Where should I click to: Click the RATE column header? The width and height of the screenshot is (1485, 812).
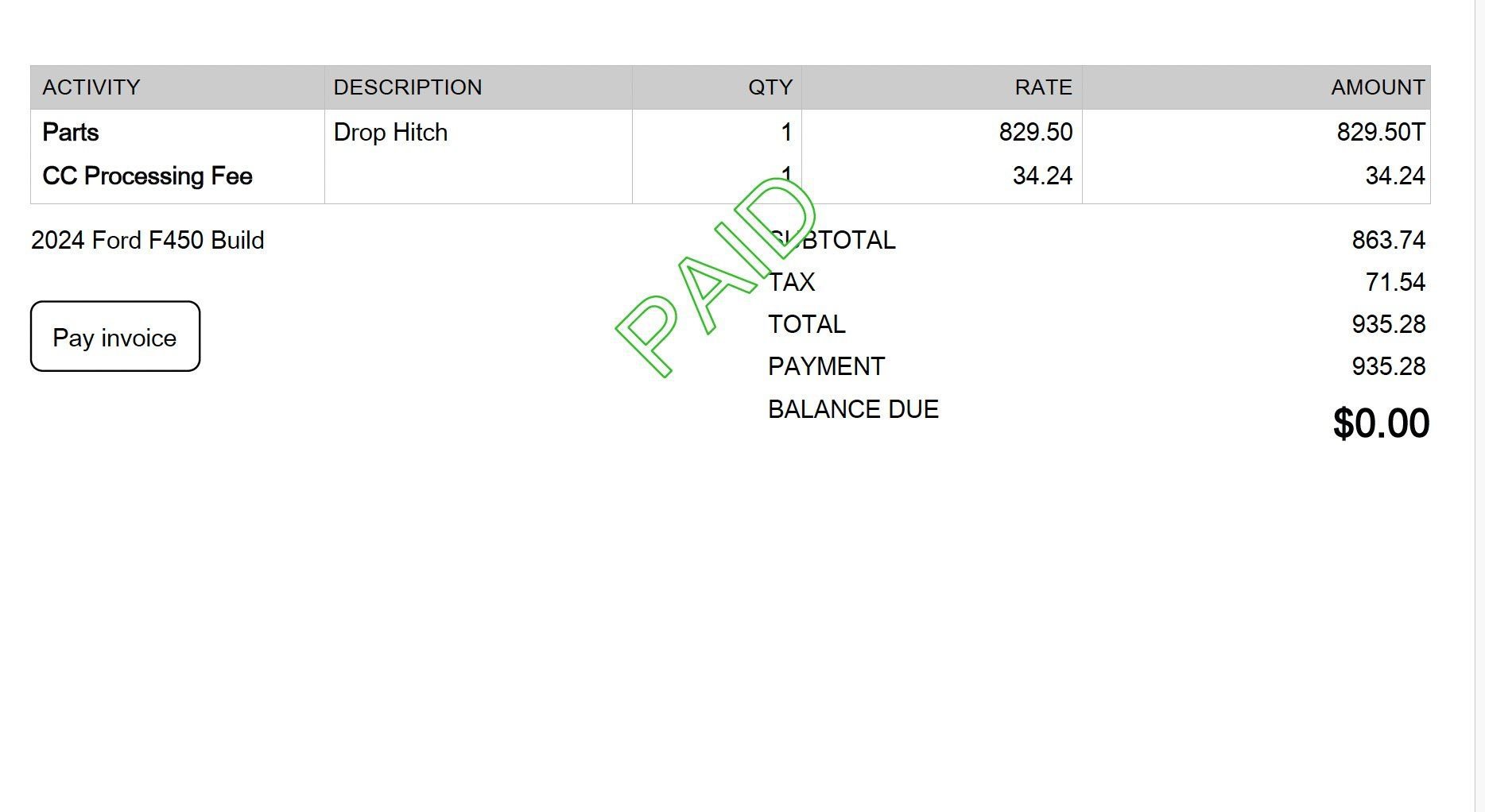[1044, 87]
